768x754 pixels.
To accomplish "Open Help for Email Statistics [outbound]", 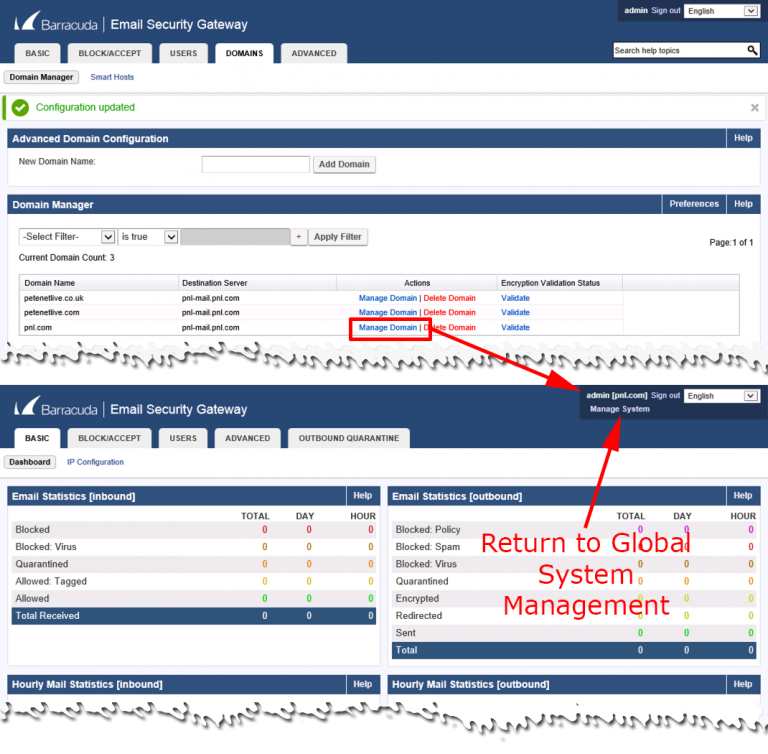I will pos(743,496).
